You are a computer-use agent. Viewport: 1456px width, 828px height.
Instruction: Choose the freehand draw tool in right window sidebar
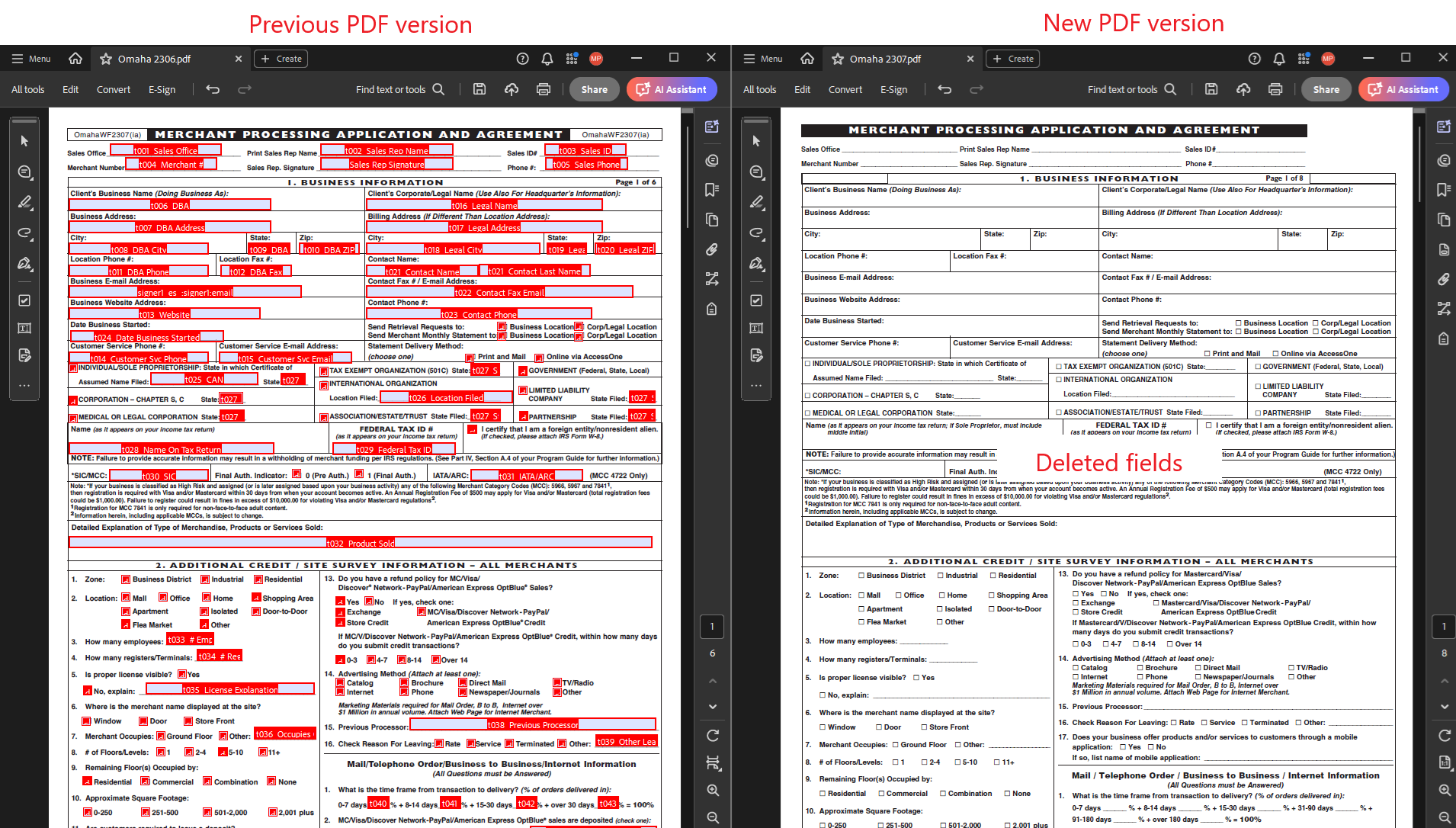[756, 233]
